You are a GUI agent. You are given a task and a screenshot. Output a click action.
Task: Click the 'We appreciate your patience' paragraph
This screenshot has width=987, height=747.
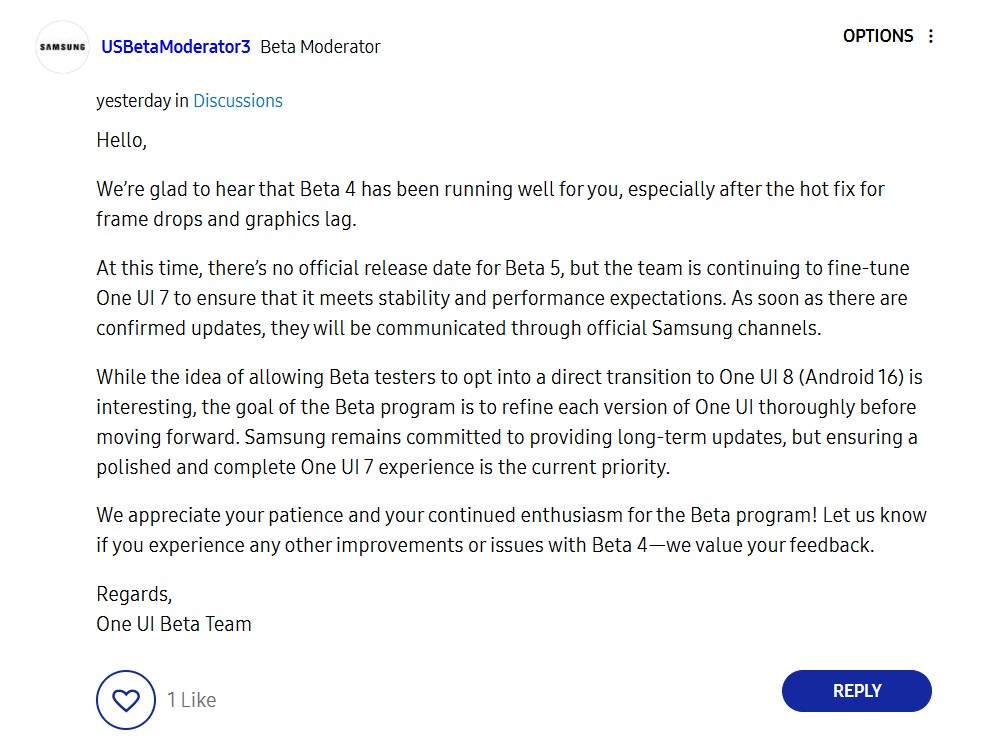pyautogui.click(x=511, y=530)
